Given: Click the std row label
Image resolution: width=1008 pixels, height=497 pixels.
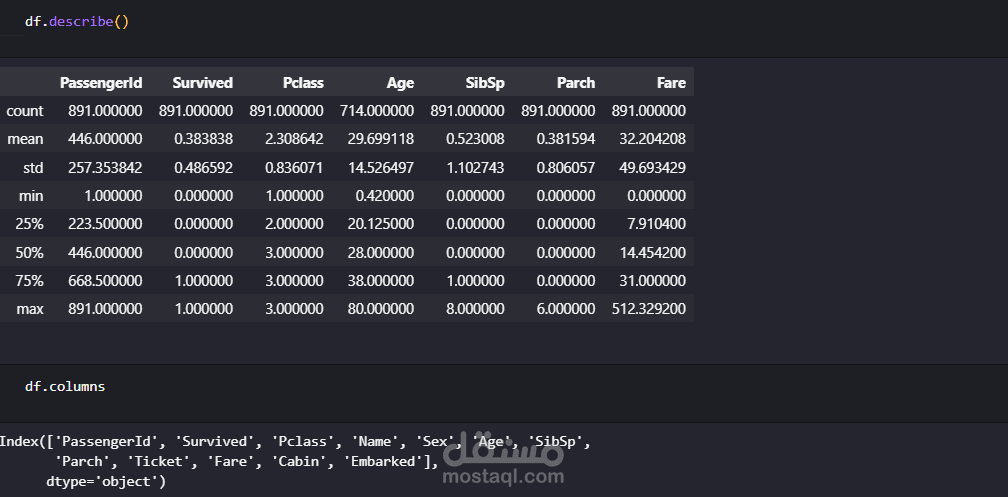Looking at the screenshot, I should [30, 167].
